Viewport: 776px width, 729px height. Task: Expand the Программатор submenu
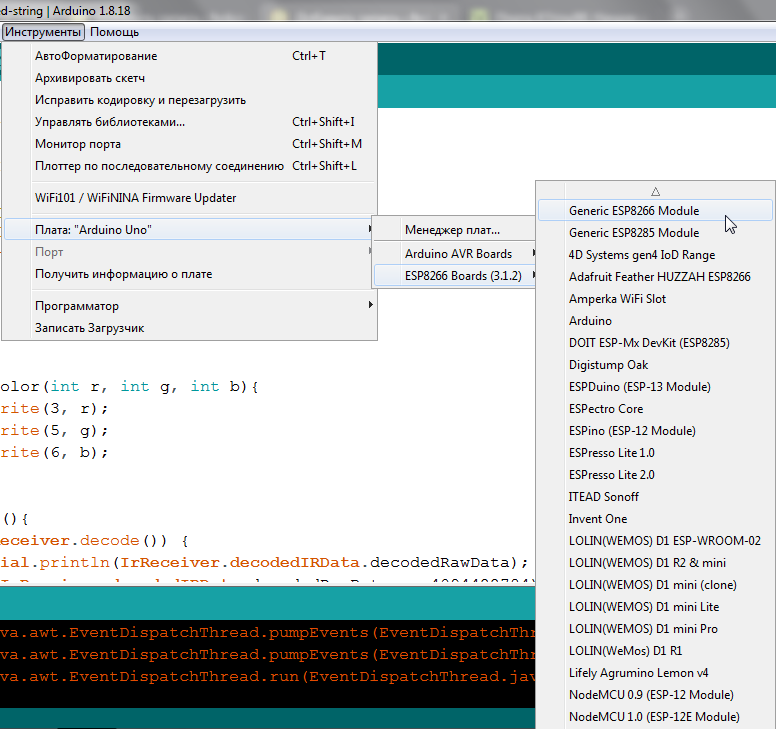[x=190, y=306]
